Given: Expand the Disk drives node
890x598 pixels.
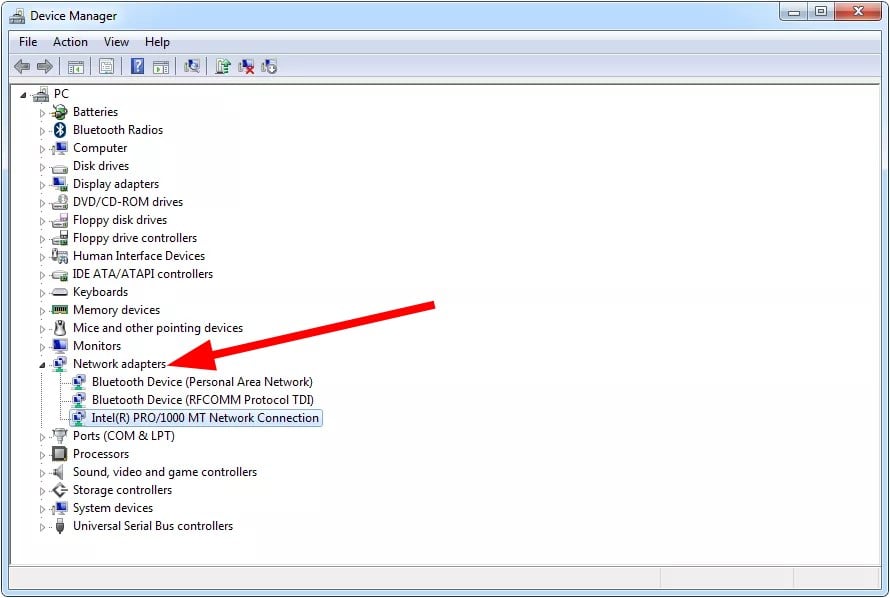Looking at the screenshot, I should (42, 167).
